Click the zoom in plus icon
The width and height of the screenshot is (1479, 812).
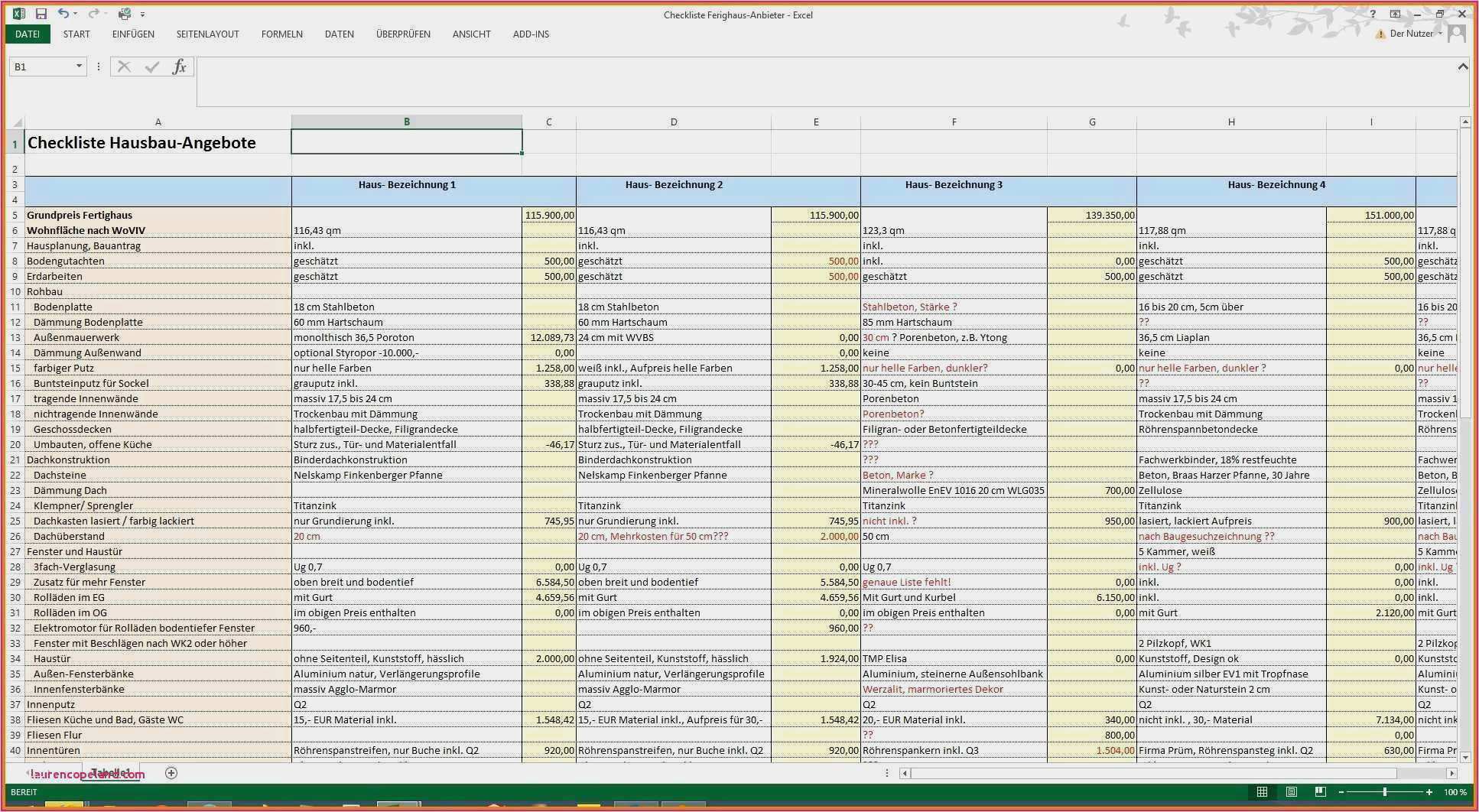[x=1429, y=792]
